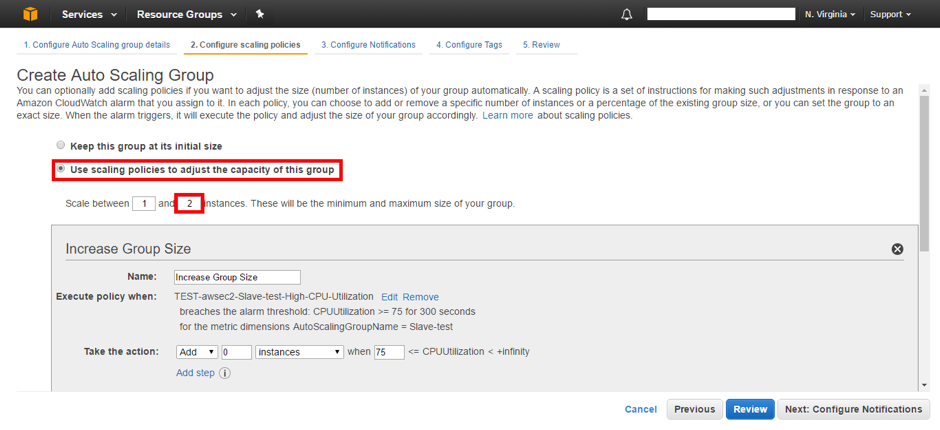The height and width of the screenshot is (430, 940).
Task: Select Keep this group at its initial size
Action: [x=61, y=145]
